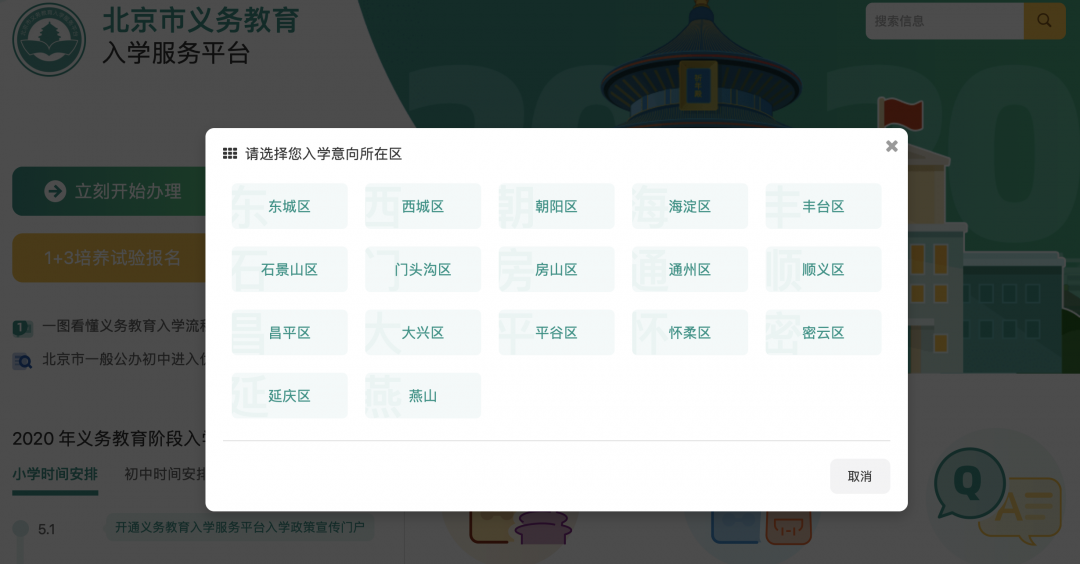Close the district selection dialog with X
The image size is (1080, 564).
coord(891,146)
